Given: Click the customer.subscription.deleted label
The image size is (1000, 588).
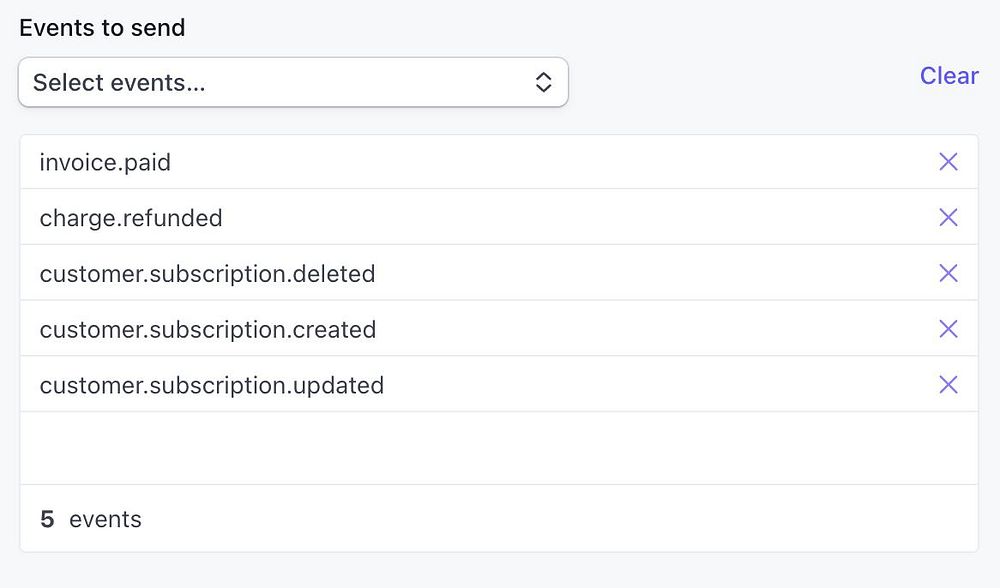Looking at the screenshot, I should pyautogui.click(x=207, y=273).
